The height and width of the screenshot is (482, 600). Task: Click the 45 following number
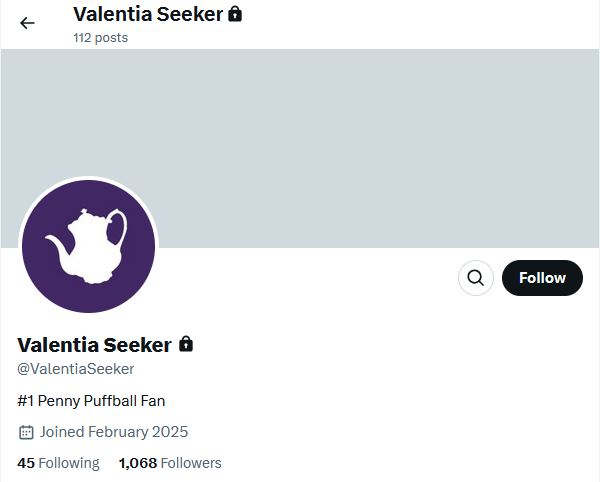(x=26, y=463)
